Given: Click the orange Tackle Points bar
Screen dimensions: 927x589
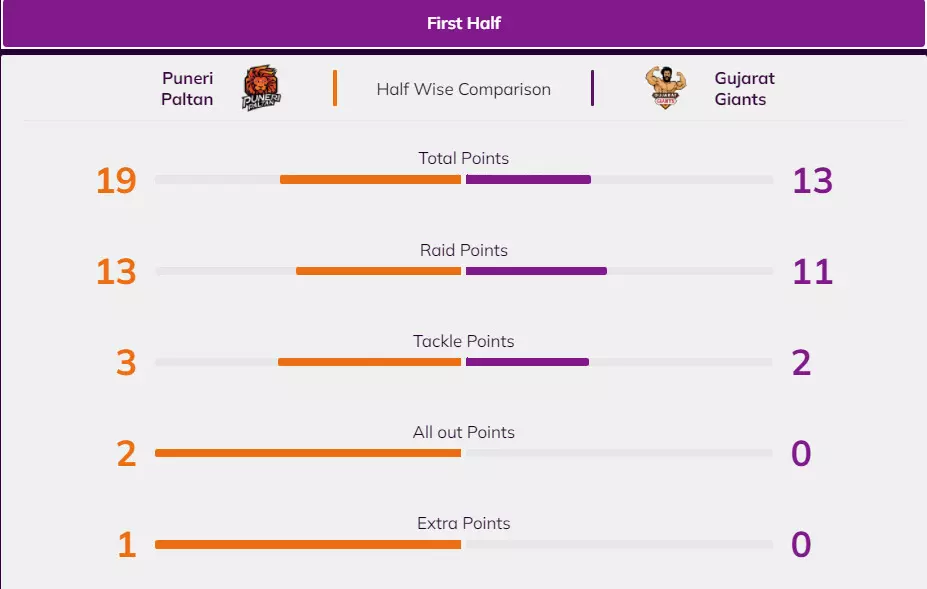Looking at the screenshot, I should (369, 362).
